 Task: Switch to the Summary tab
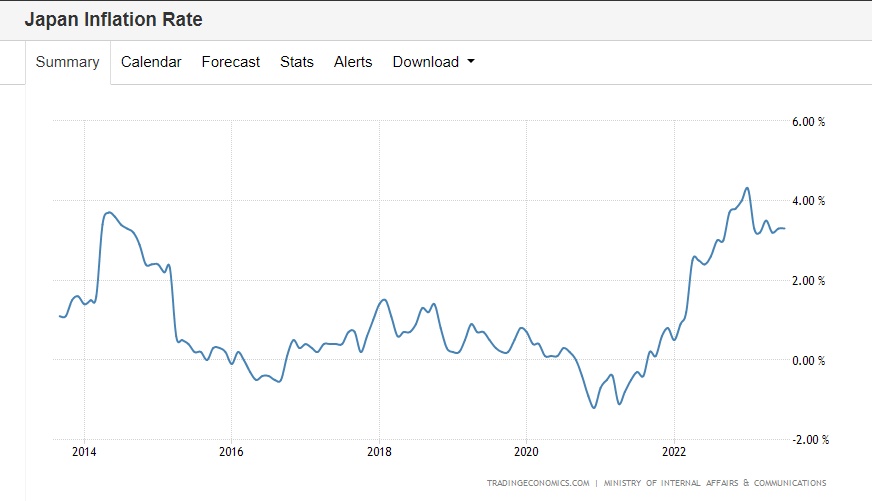coord(67,62)
